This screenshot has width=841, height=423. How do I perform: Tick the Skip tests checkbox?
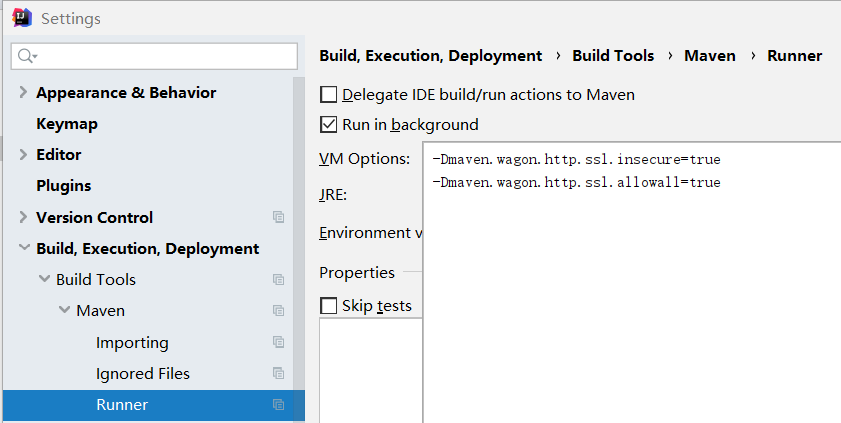(328, 306)
